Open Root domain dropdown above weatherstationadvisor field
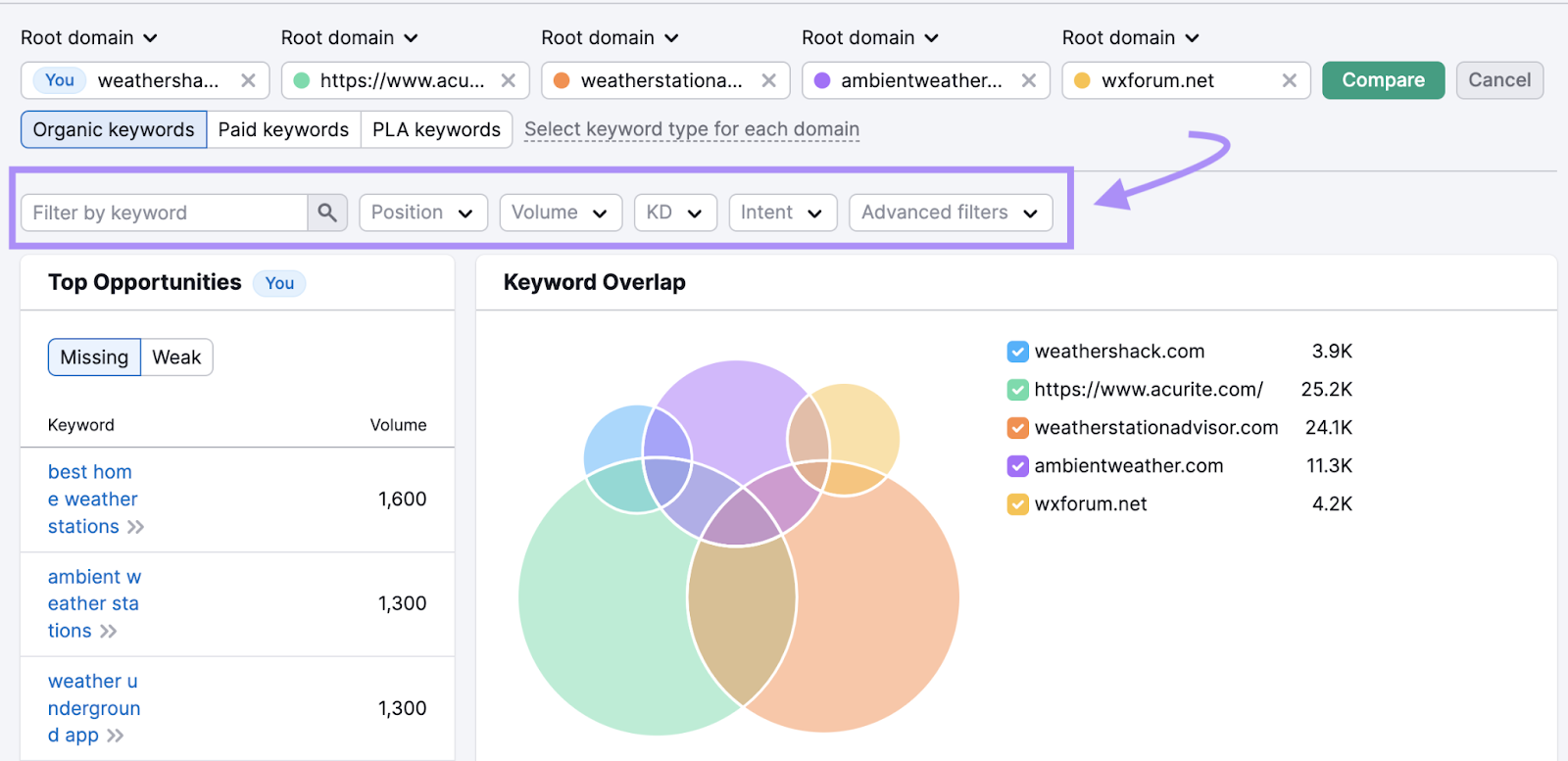Image resolution: width=1568 pixels, height=761 pixels. pyautogui.click(x=610, y=37)
